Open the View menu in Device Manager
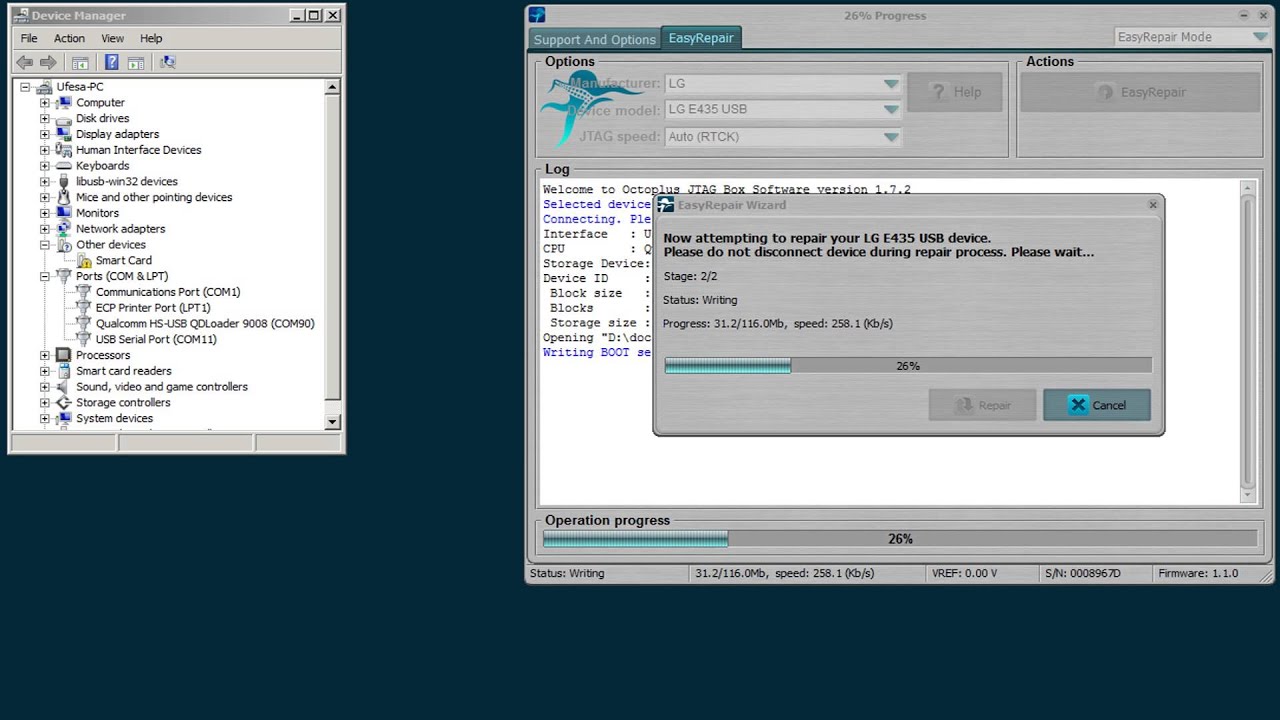1280x720 pixels. click(112, 38)
